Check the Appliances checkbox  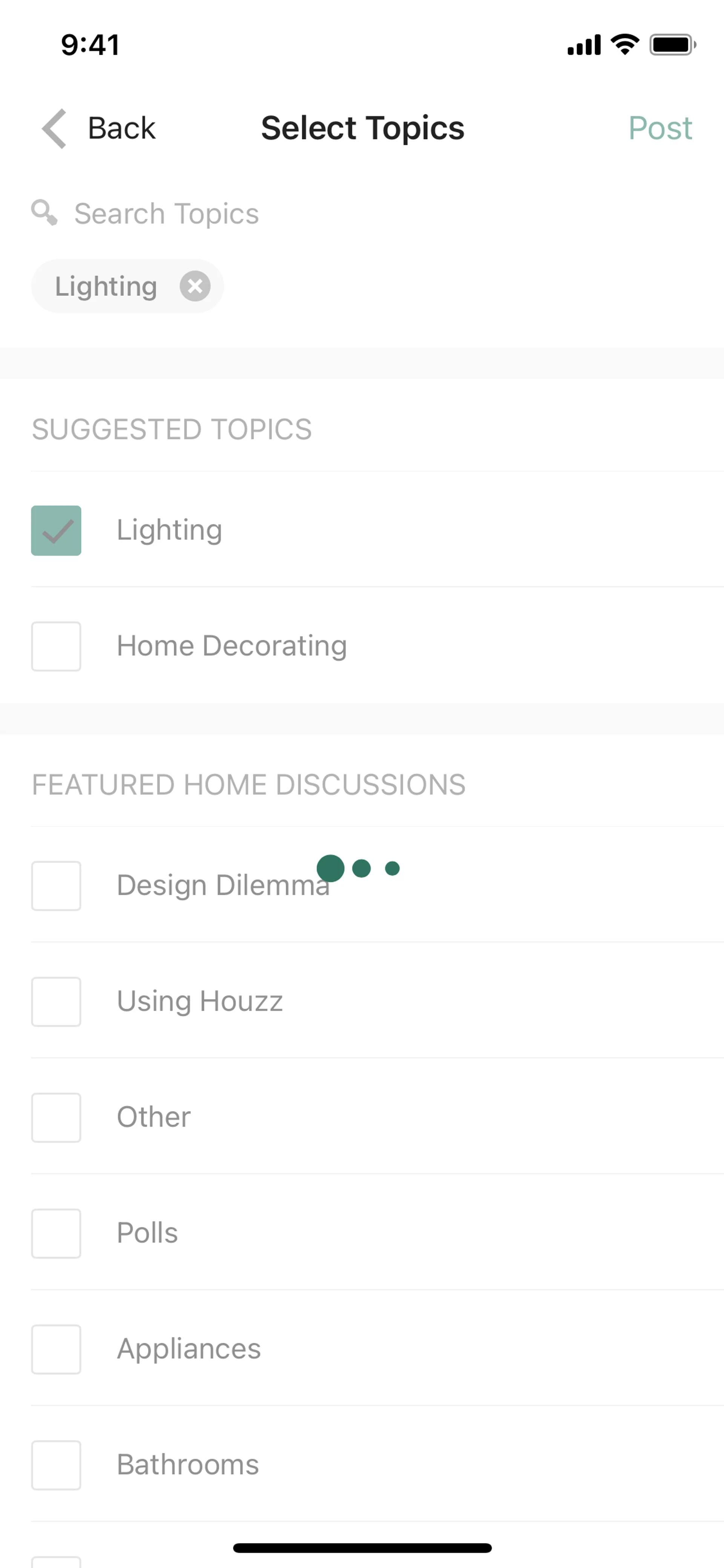click(56, 1349)
